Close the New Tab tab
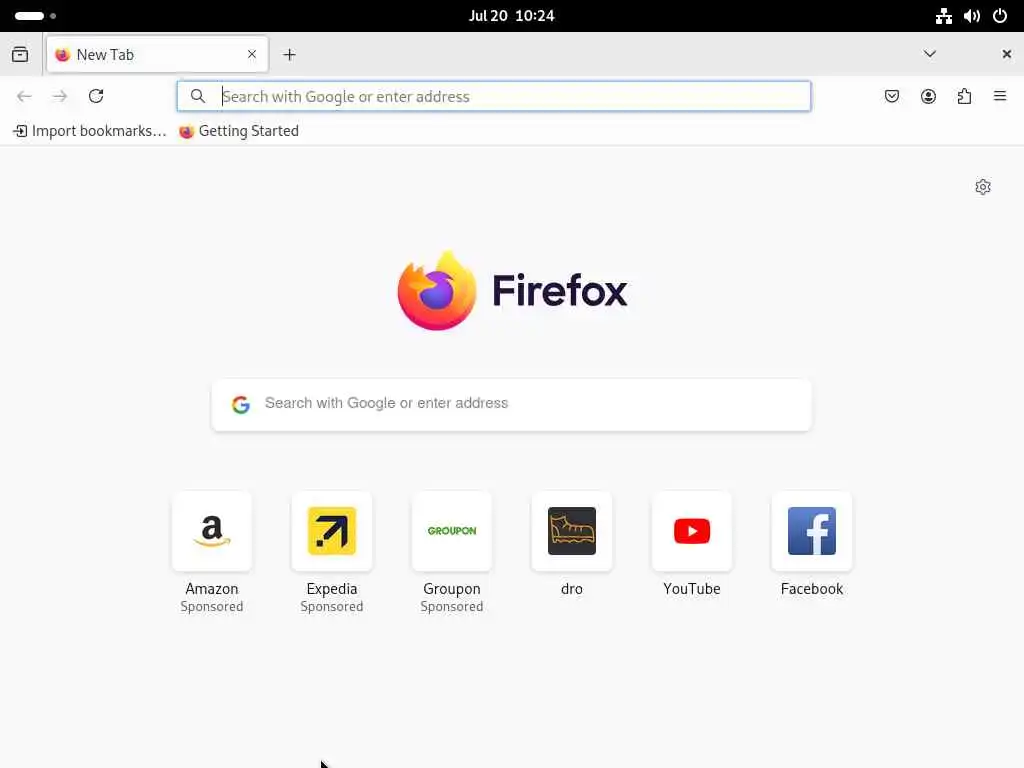This screenshot has width=1024, height=768. pos(252,54)
